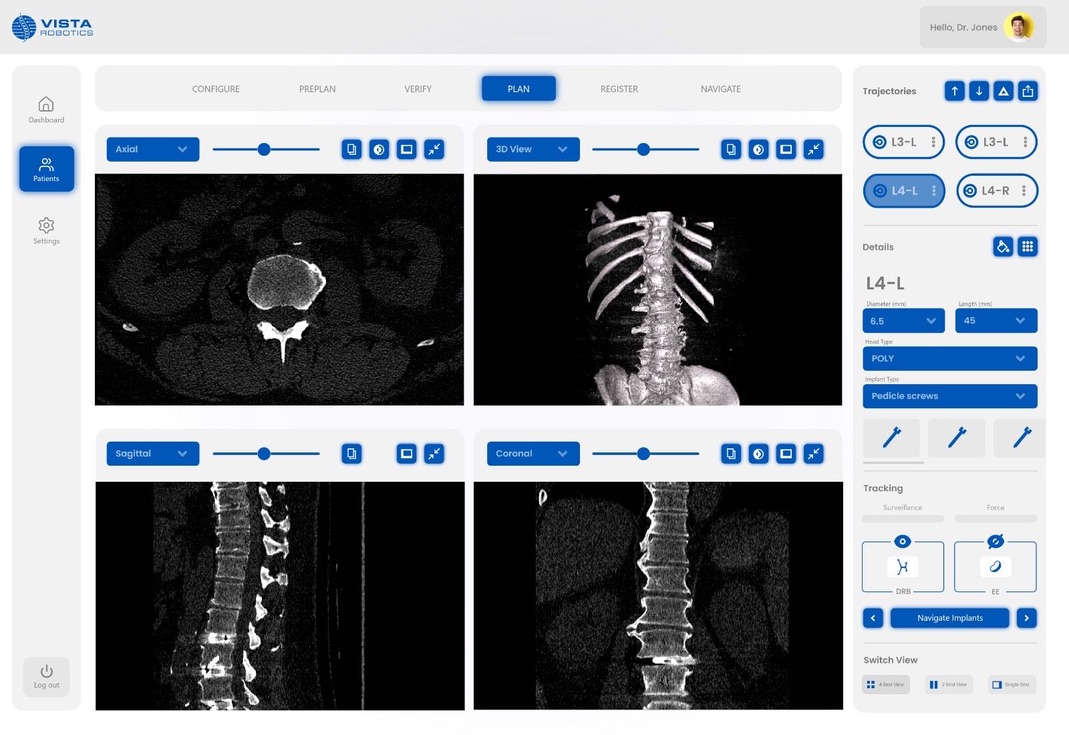Select the L4-R trajectory
This screenshot has width=1069, height=735.
(x=997, y=191)
